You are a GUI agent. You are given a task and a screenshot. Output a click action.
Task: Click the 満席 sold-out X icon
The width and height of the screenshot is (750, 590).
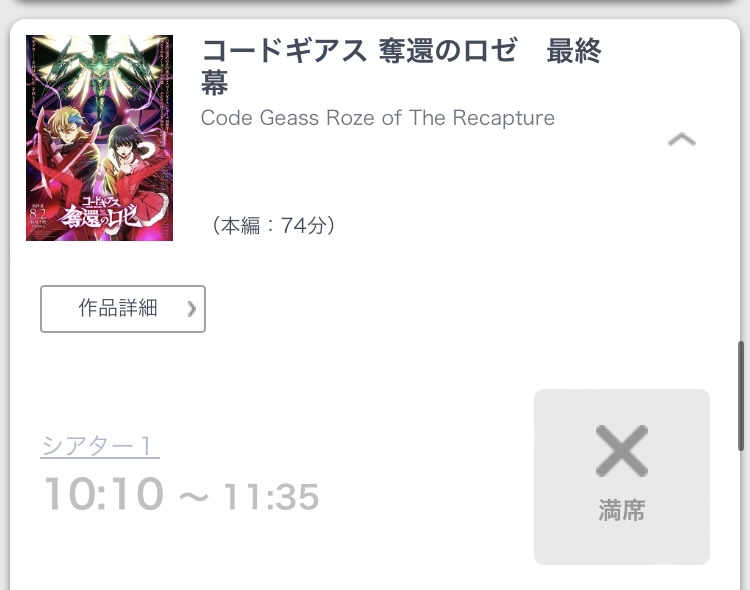[x=622, y=451]
